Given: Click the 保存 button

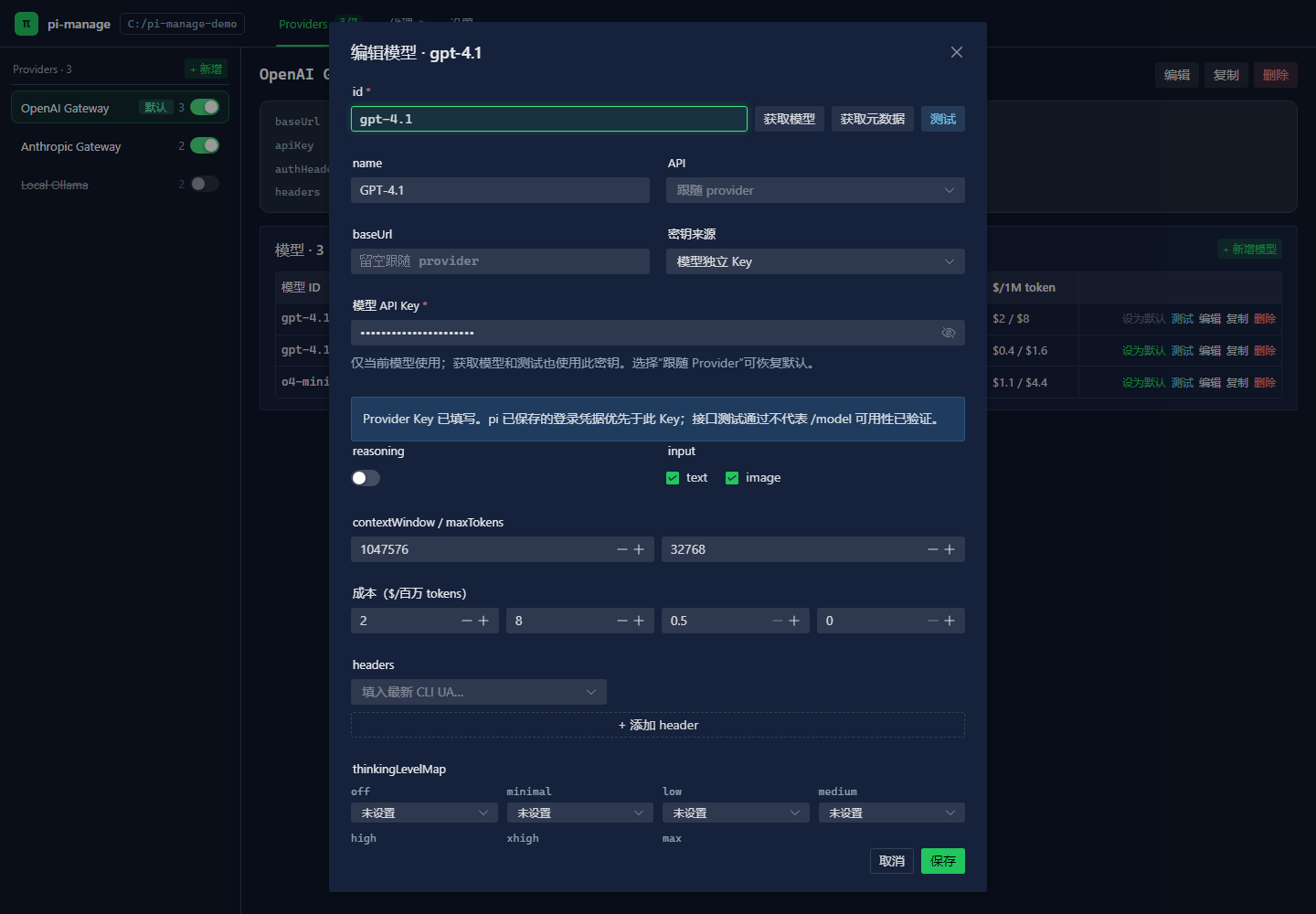Looking at the screenshot, I should pos(943,861).
